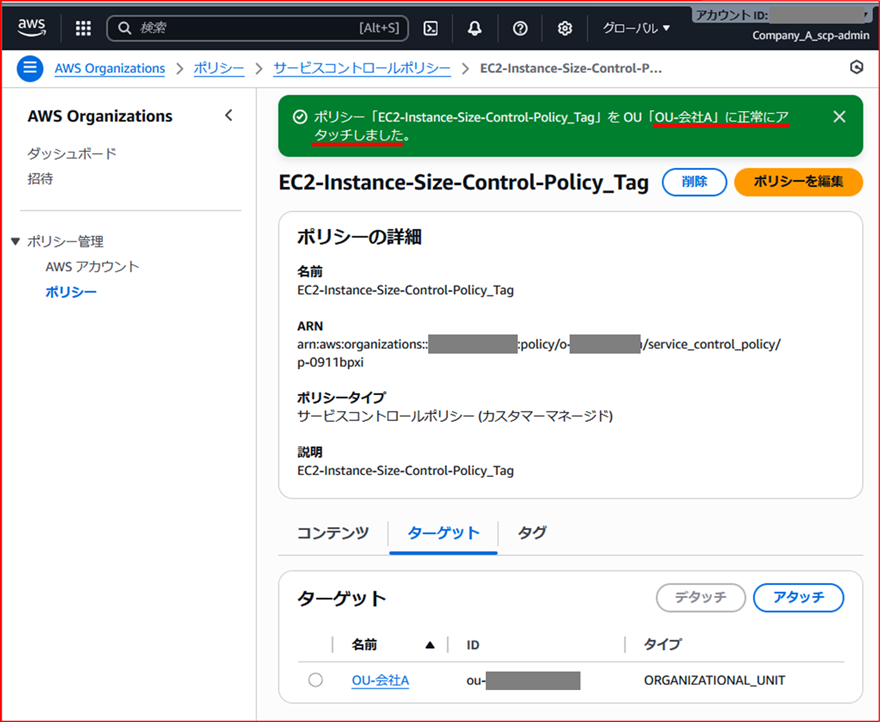This screenshot has width=880, height=722.
Task: Switch to the コンテンツ tab
Action: (x=332, y=533)
